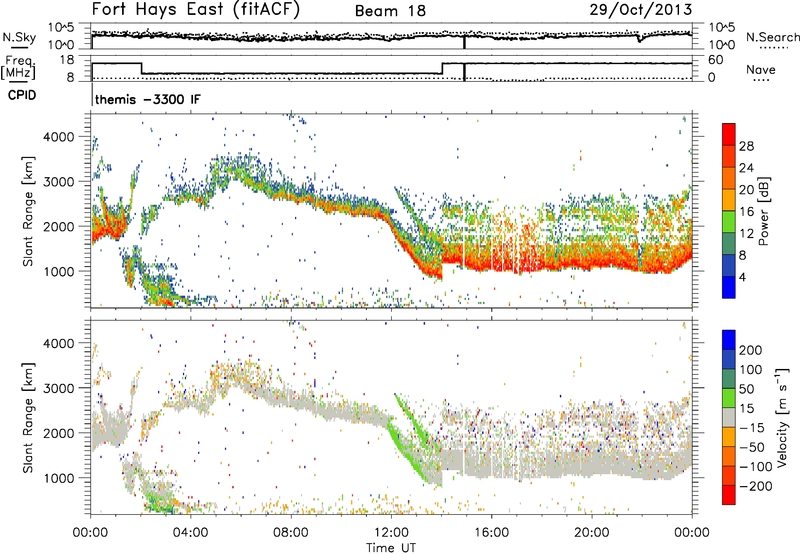800x554 pixels.
Task: Click the 'themis -3300 IF' CPID text
Action: 148,99
